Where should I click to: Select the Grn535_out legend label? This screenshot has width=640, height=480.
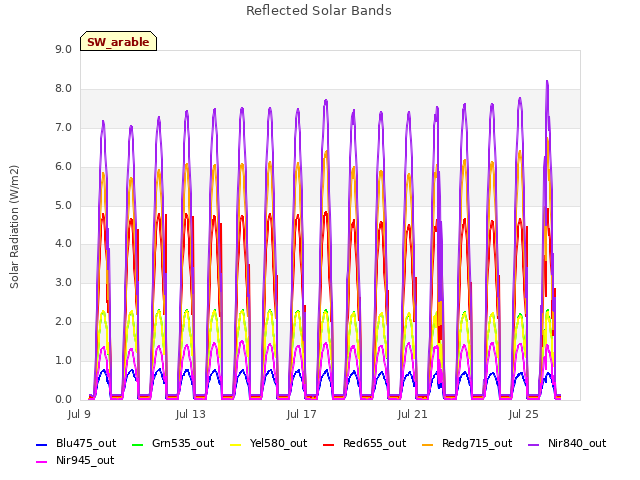[183, 444]
